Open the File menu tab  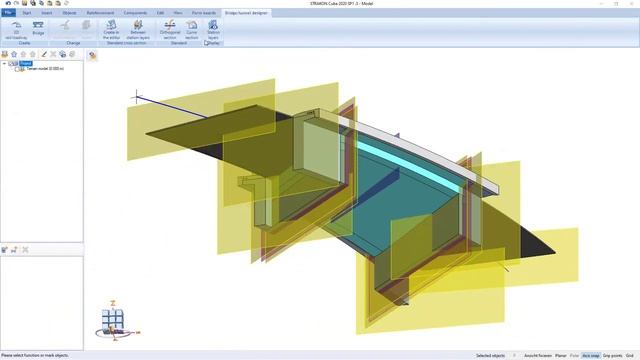[8, 13]
